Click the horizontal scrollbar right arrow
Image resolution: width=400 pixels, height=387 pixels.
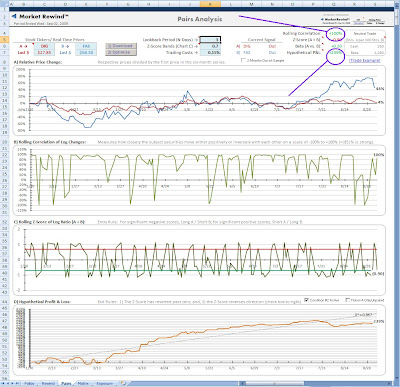click(x=391, y=383)
